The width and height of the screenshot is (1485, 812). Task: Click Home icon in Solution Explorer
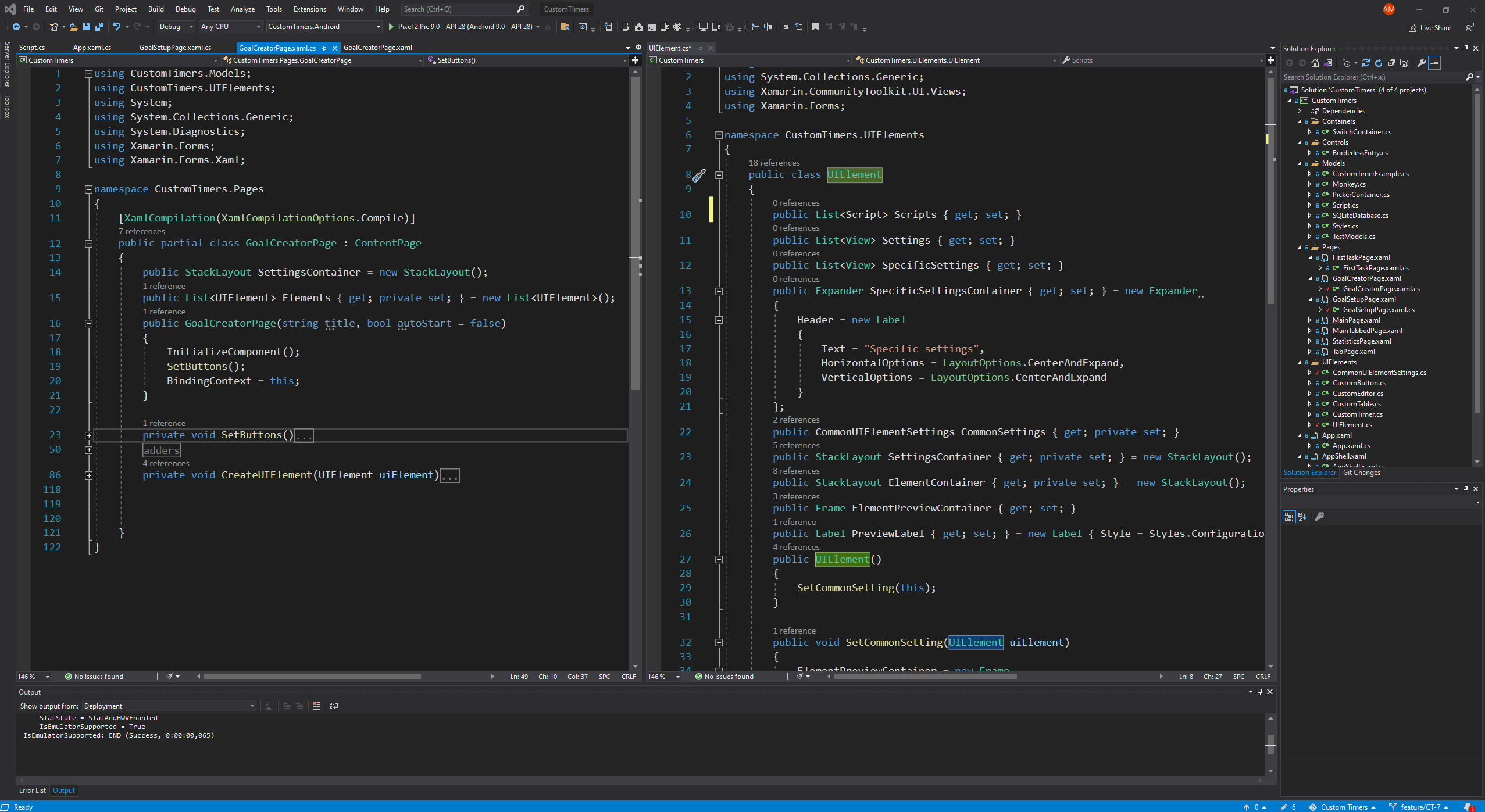(x=1315, y=63)
